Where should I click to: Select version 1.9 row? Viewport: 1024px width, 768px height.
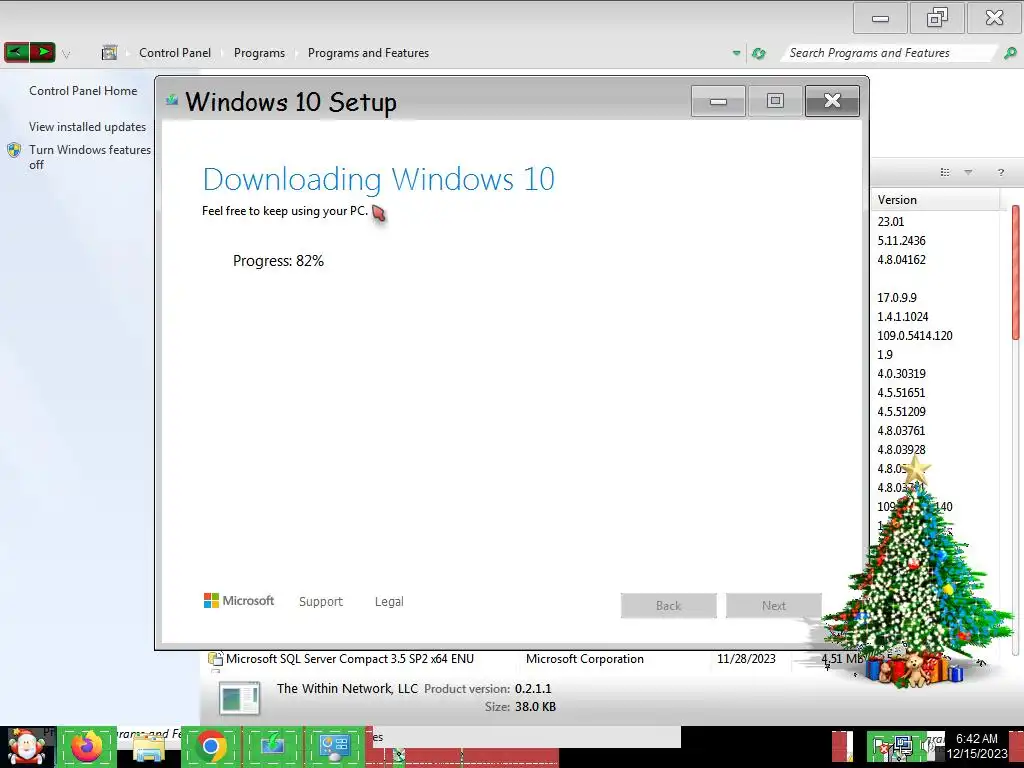(885, 355)
